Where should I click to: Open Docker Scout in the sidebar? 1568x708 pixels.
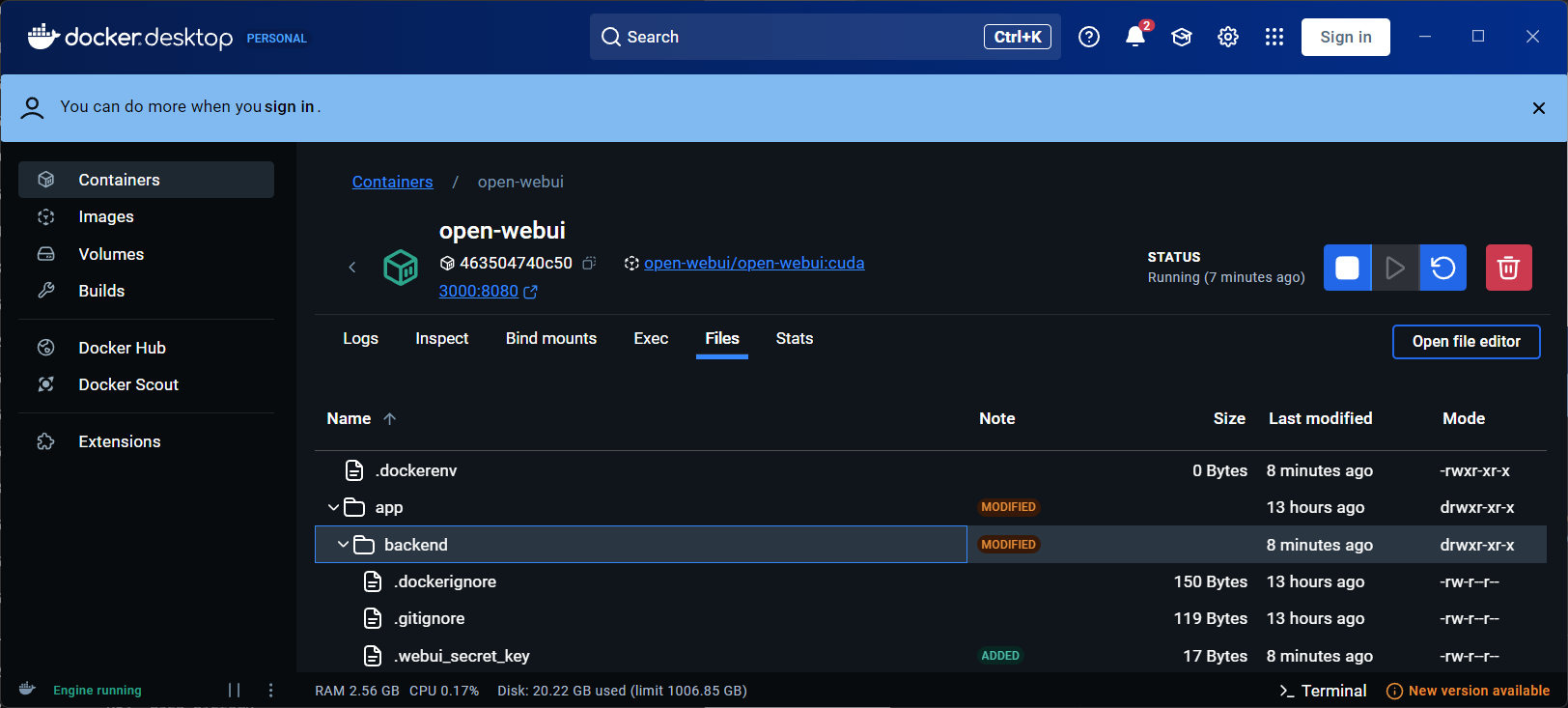point(146,384)
